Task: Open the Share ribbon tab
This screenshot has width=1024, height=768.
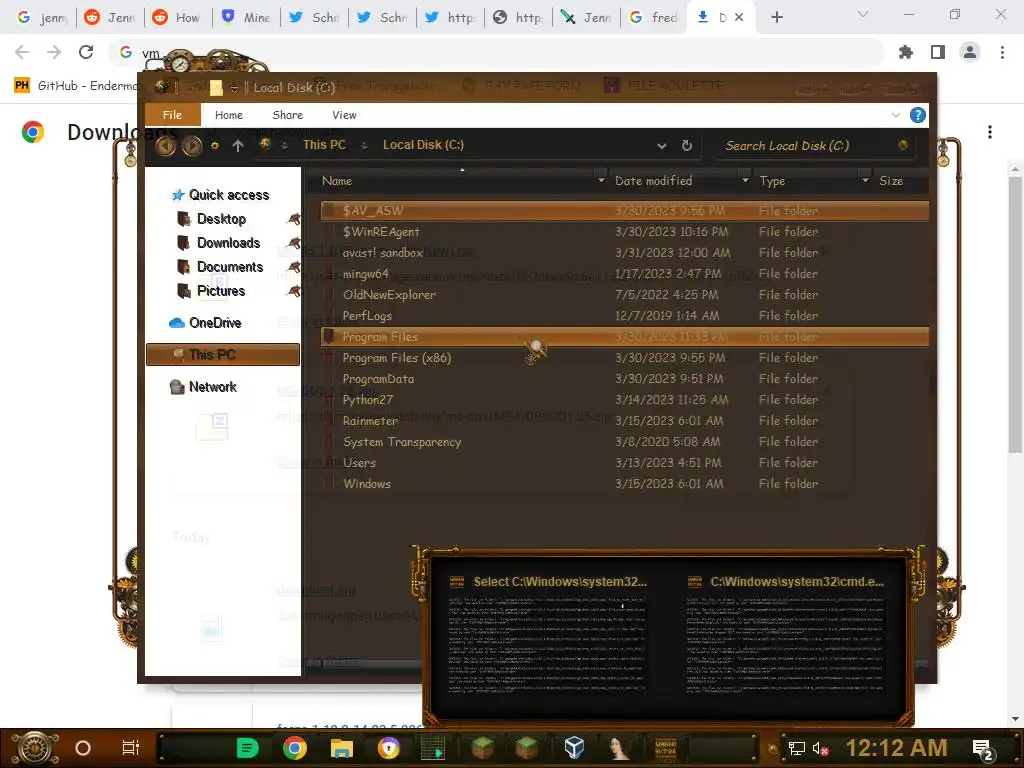Action: click(287, 115)
